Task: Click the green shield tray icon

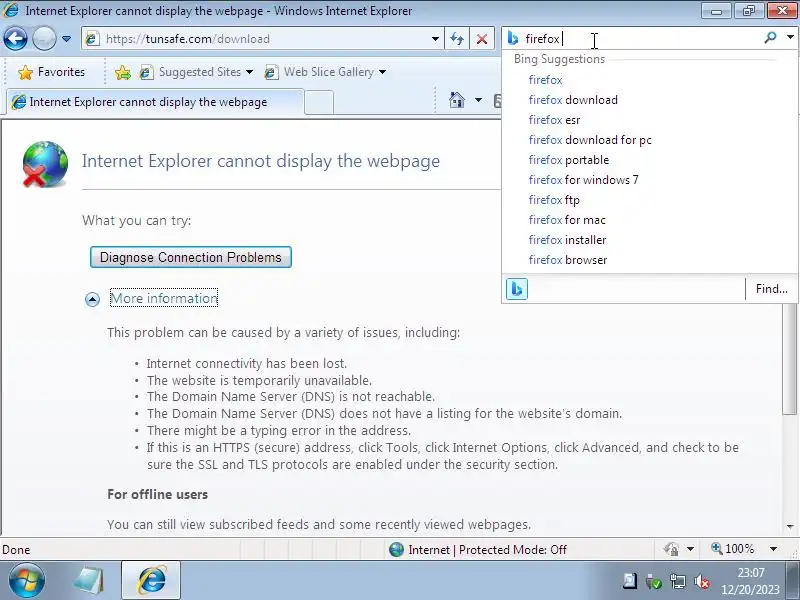Action: [653, 581]
